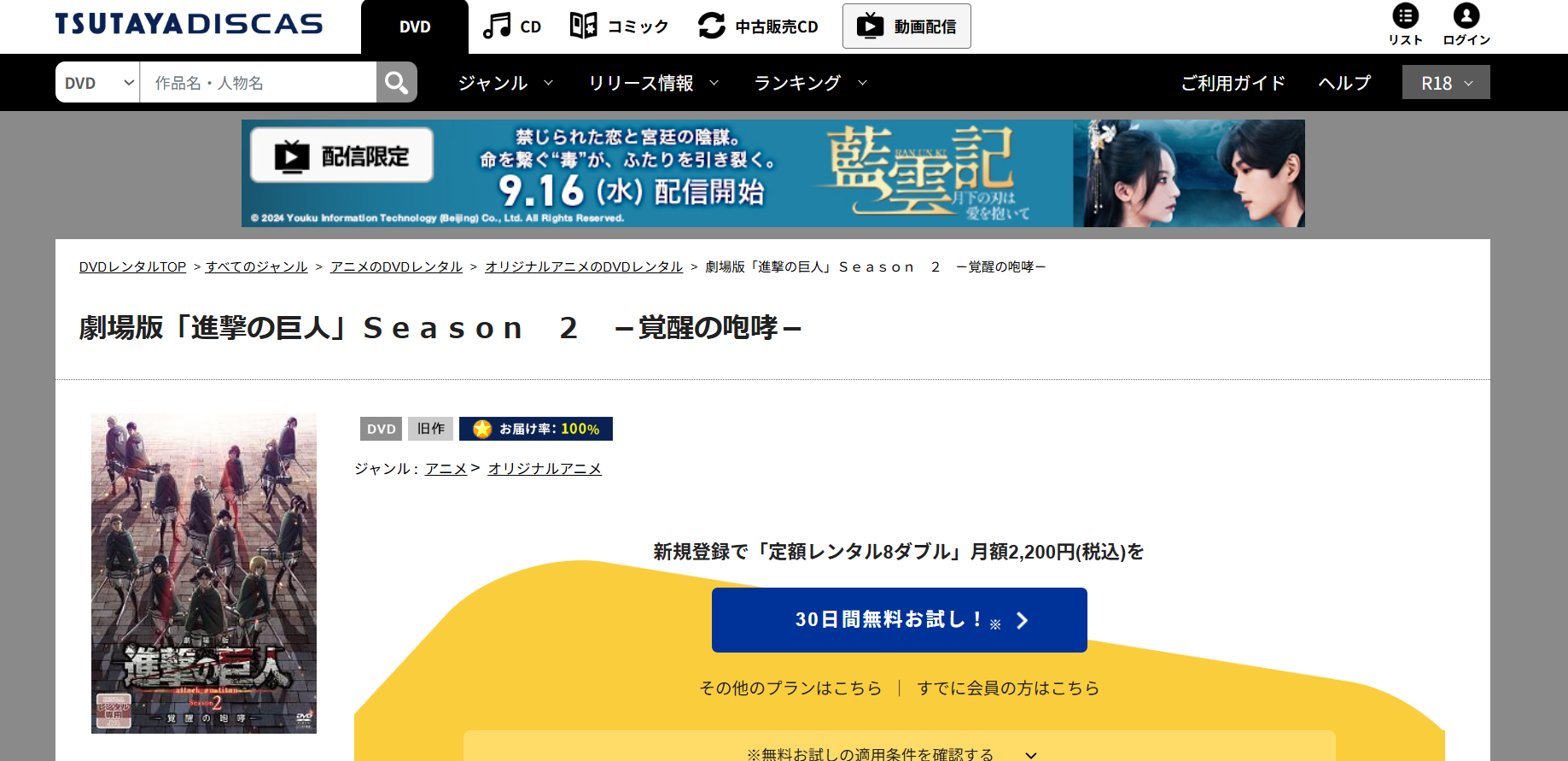Screen dimensions: 1568x761
Task: Click the DVD format badge
Action: 381,429
